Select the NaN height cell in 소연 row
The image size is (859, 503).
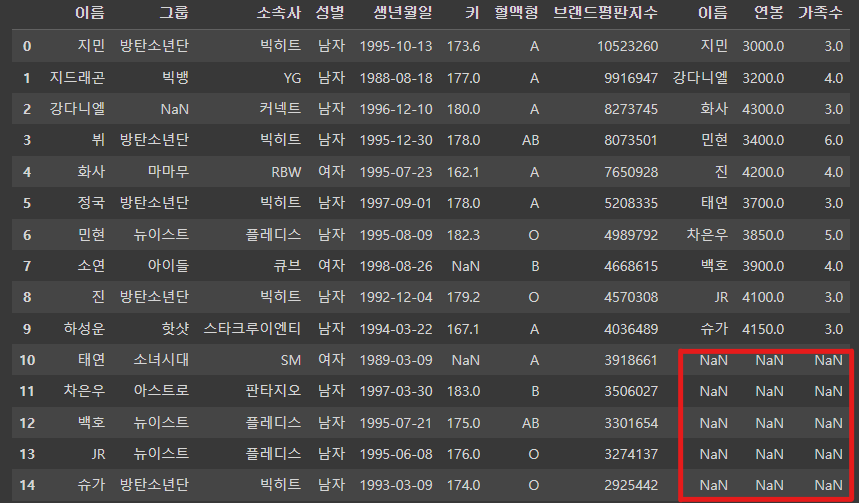tap(466, 266)
